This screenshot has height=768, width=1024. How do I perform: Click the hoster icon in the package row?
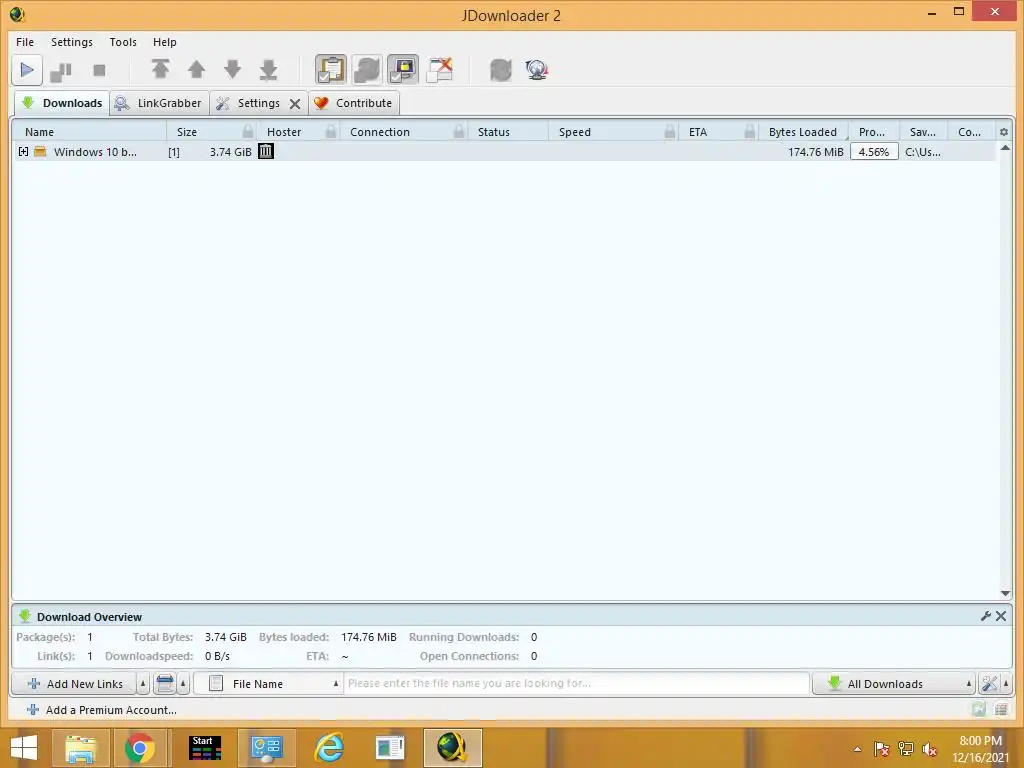[x=266, y=152]
